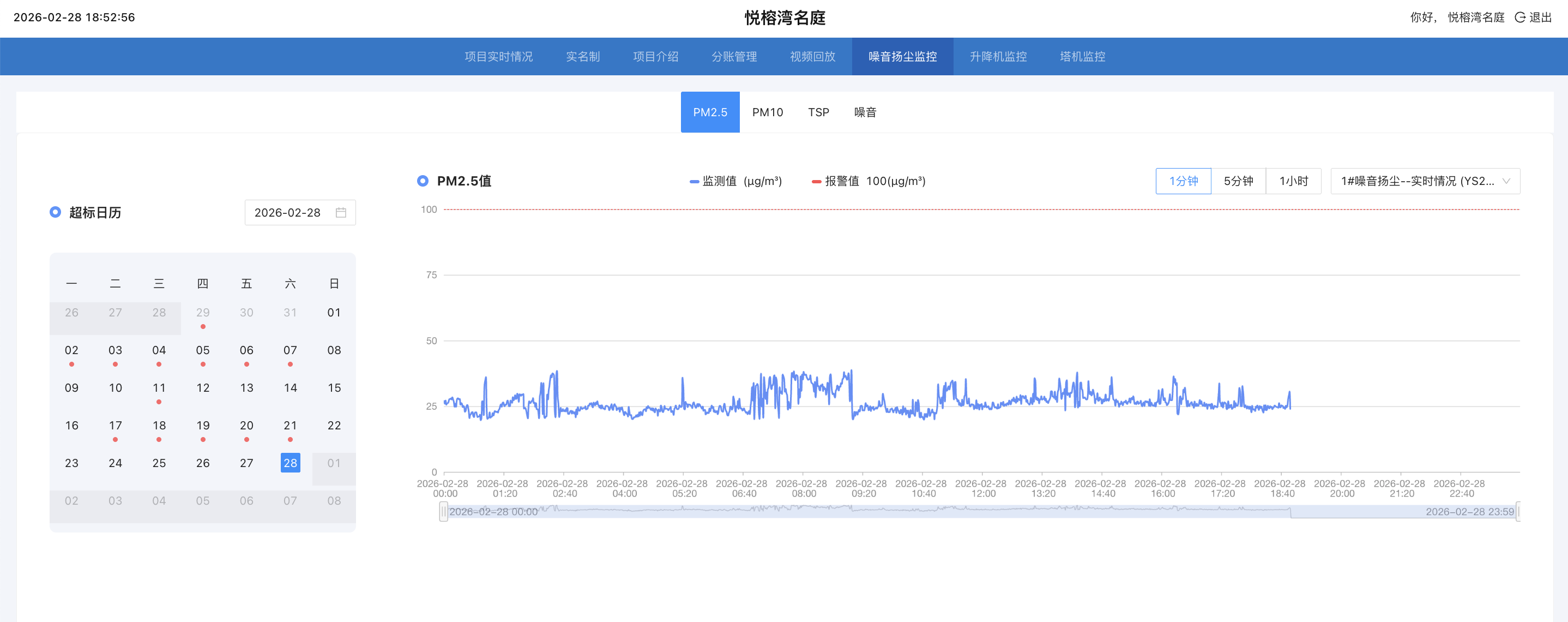Screen dimensions: 1568x622
Task: Go to 塔机监控 page
Action: point(1082,57)
